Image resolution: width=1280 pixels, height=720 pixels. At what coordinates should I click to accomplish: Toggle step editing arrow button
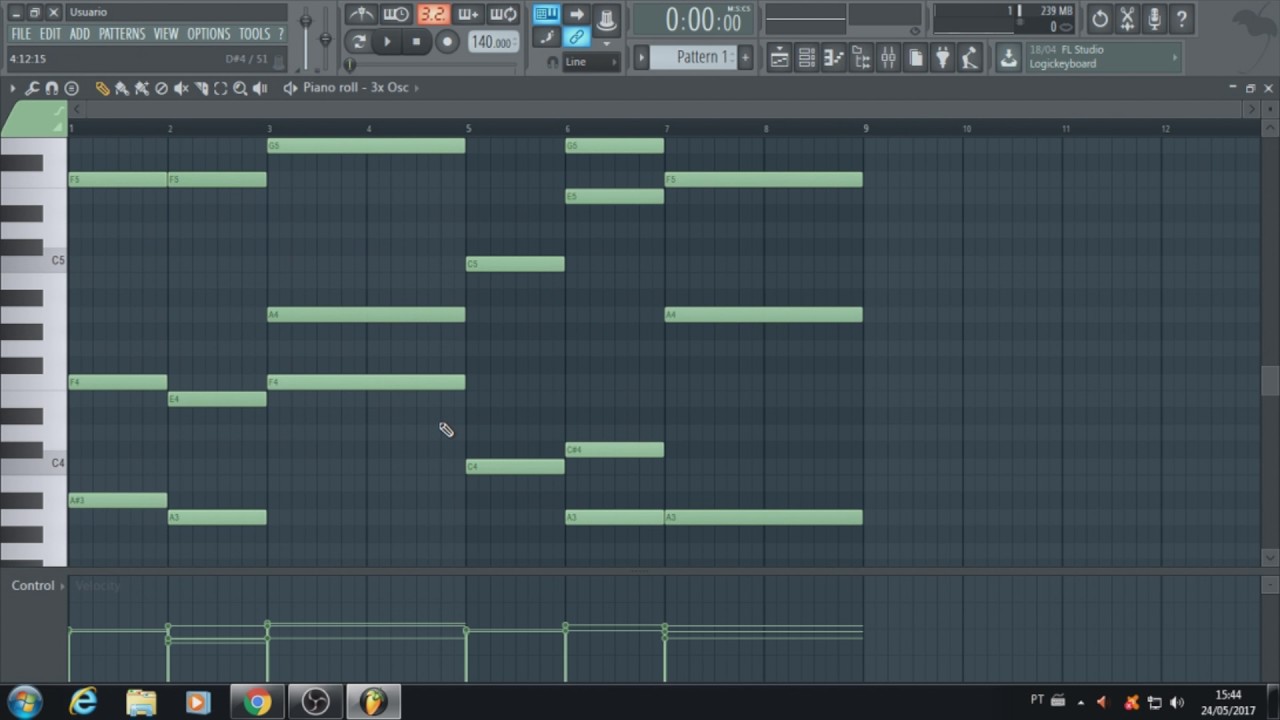577,14
